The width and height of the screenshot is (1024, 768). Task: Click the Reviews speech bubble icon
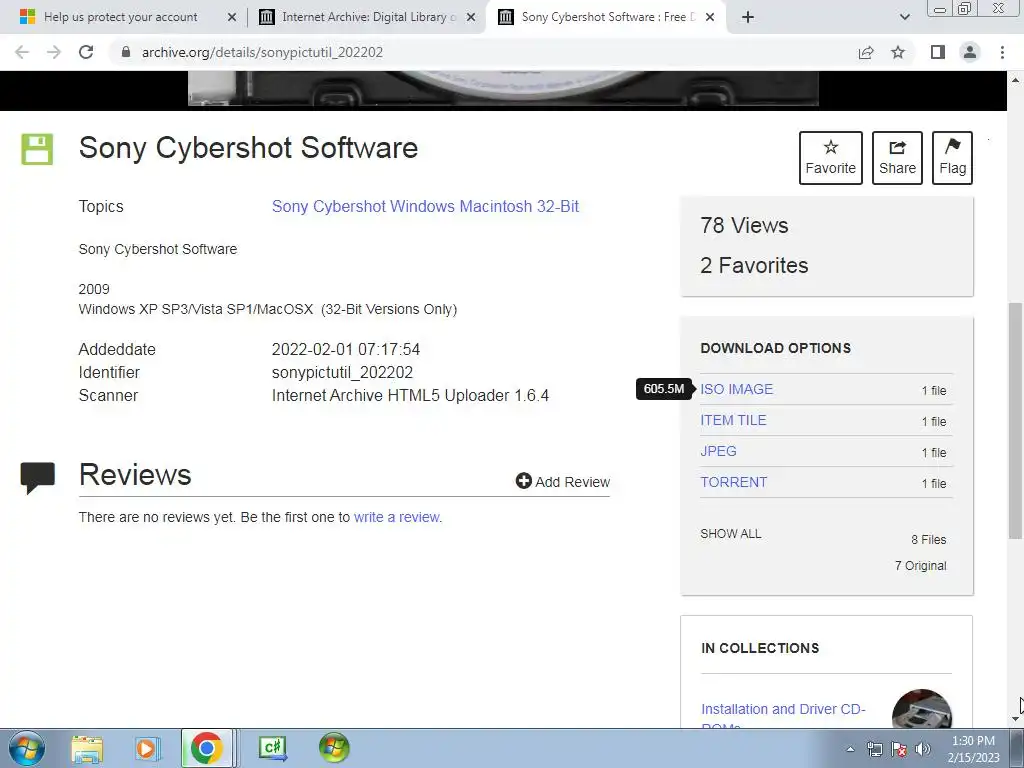(38, 477)
